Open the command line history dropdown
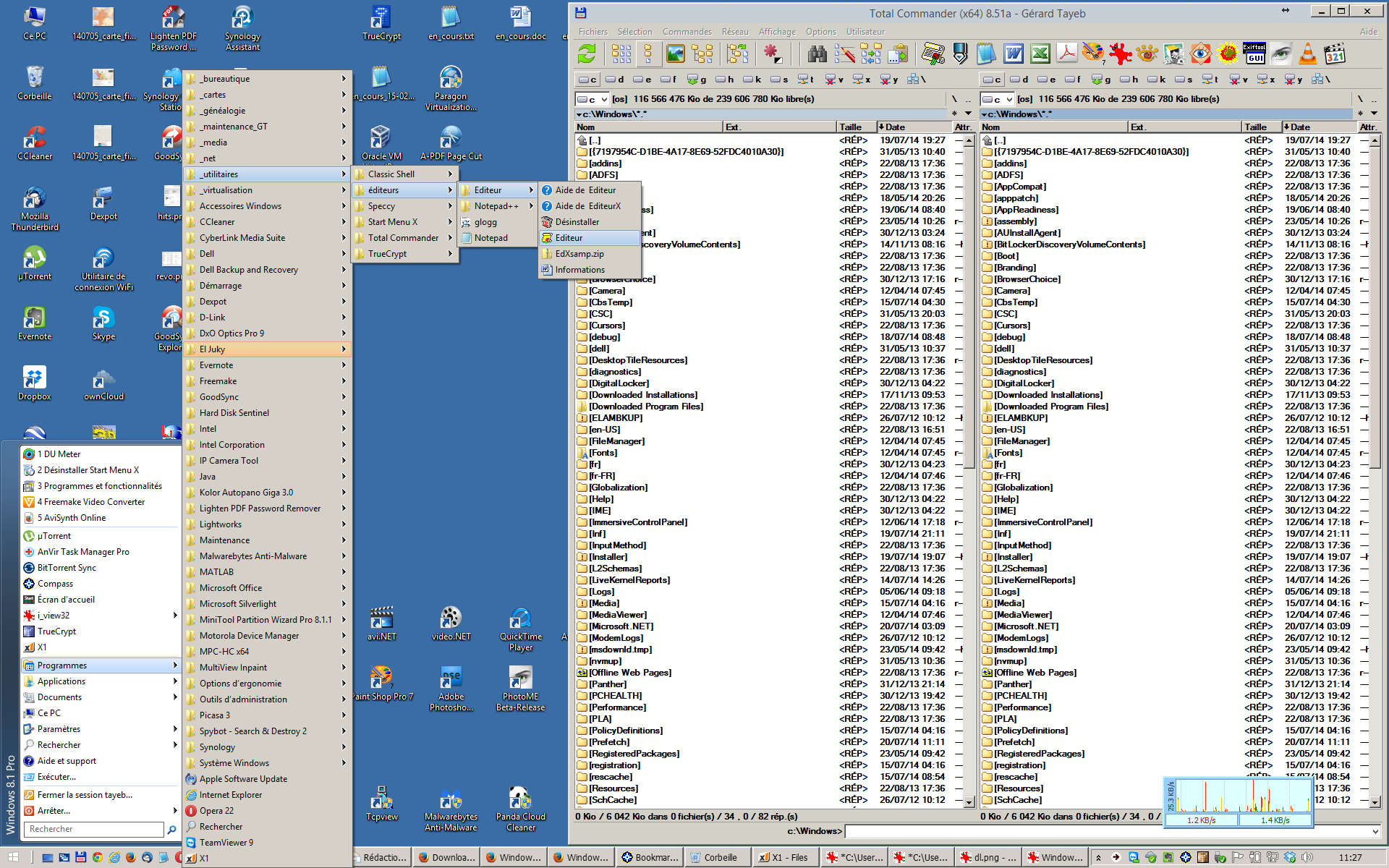The width and height of the screenshot is (1389, 868). [1376, 831]
